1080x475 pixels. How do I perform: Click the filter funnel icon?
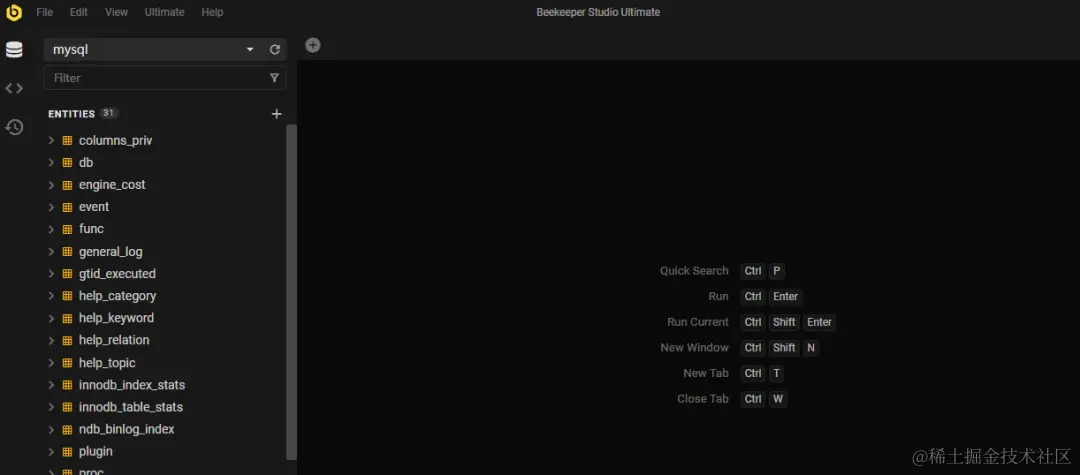275,78
